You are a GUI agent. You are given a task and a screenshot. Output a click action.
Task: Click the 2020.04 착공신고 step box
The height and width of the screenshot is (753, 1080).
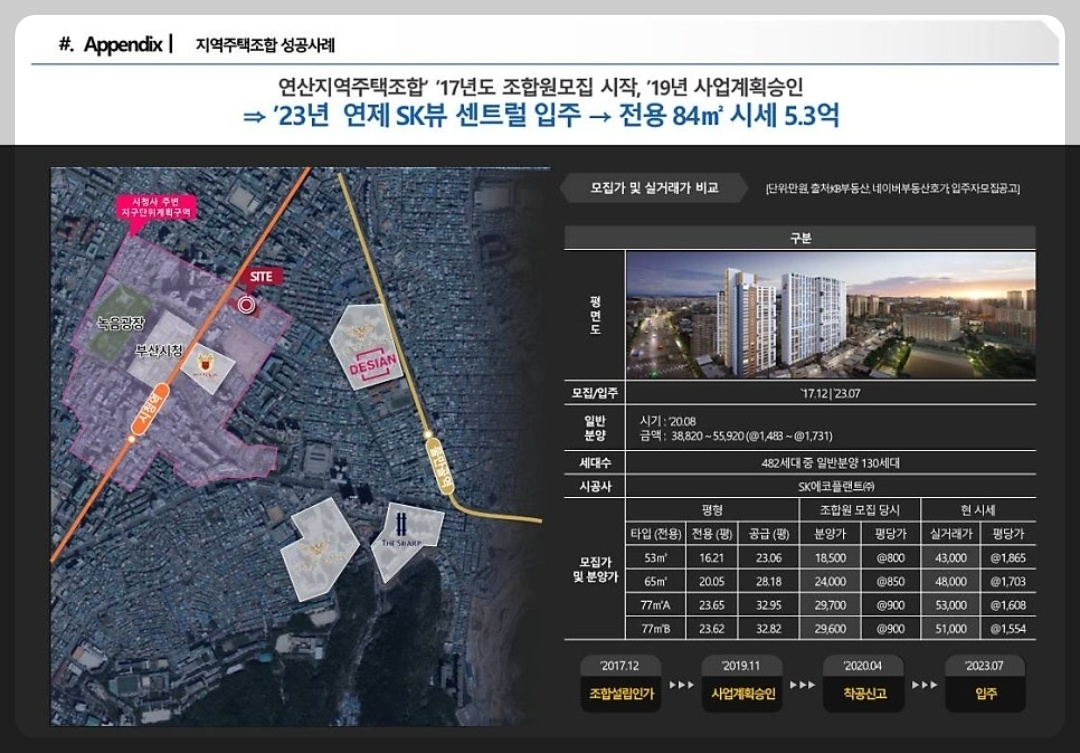click(864, 683)
